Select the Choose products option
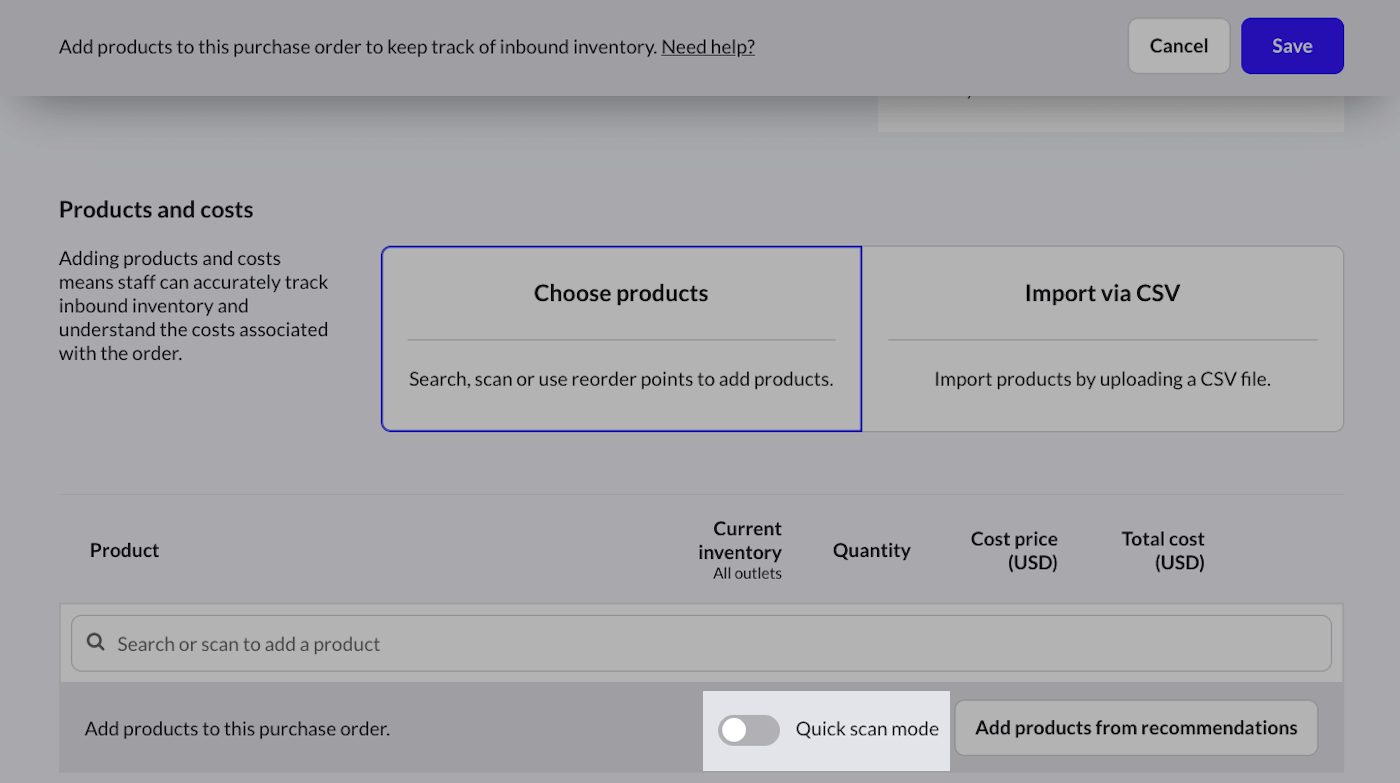The width and height of the screenshot is (1400, 783). tap(621, 338)
